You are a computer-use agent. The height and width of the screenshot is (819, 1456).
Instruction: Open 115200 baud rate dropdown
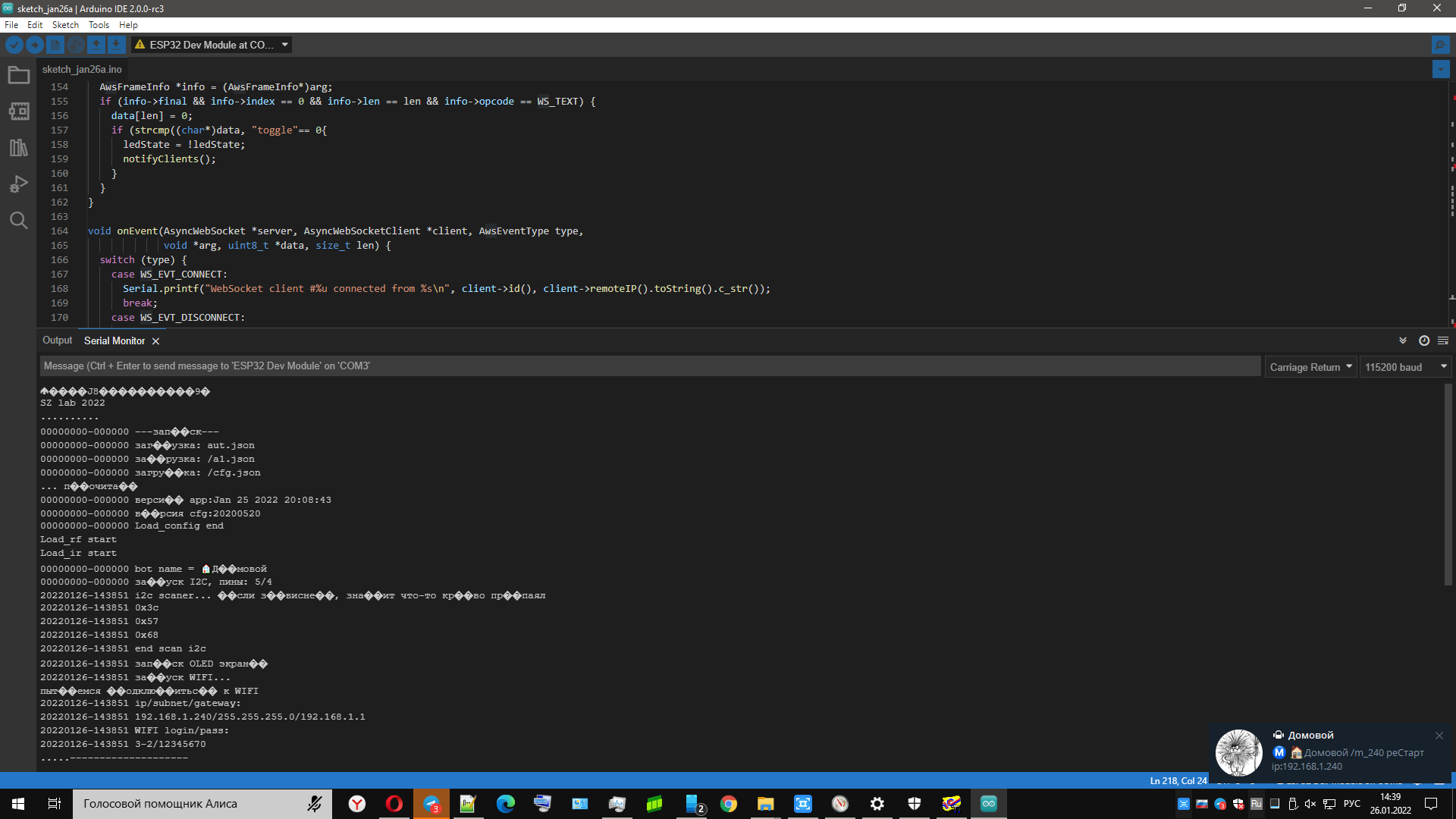[1405, 367]
